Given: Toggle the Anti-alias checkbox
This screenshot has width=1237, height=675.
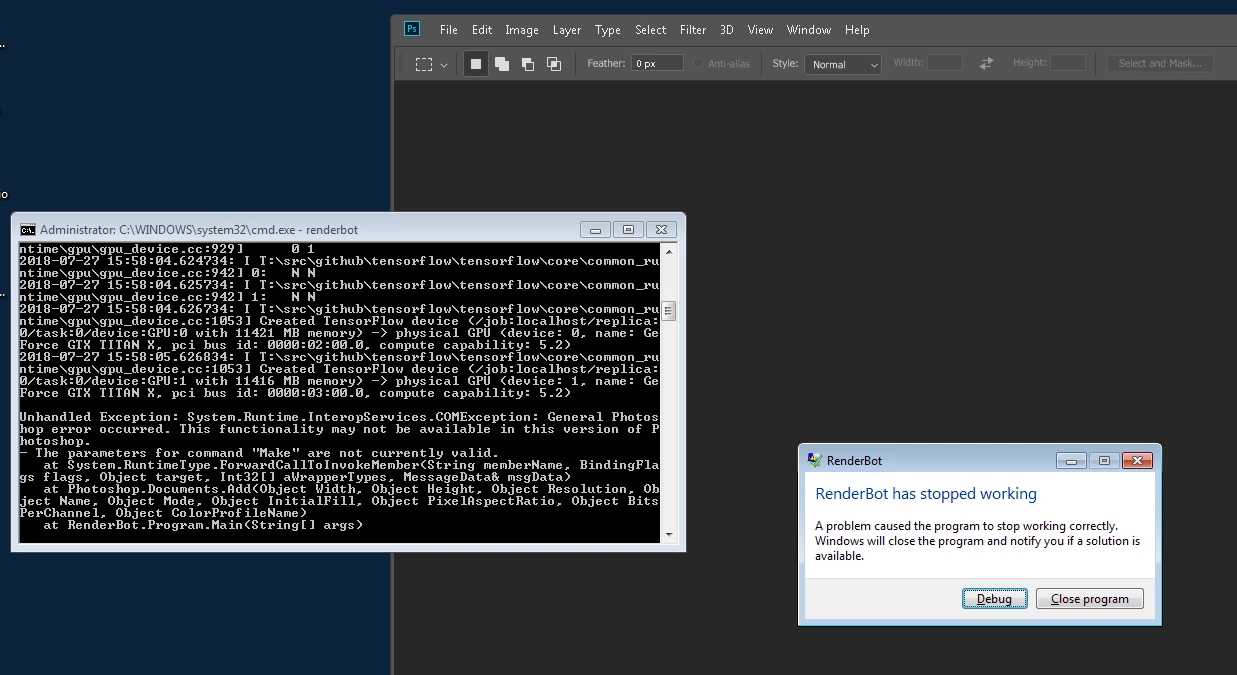Looking at the screenshot, I should pos(698,64).
